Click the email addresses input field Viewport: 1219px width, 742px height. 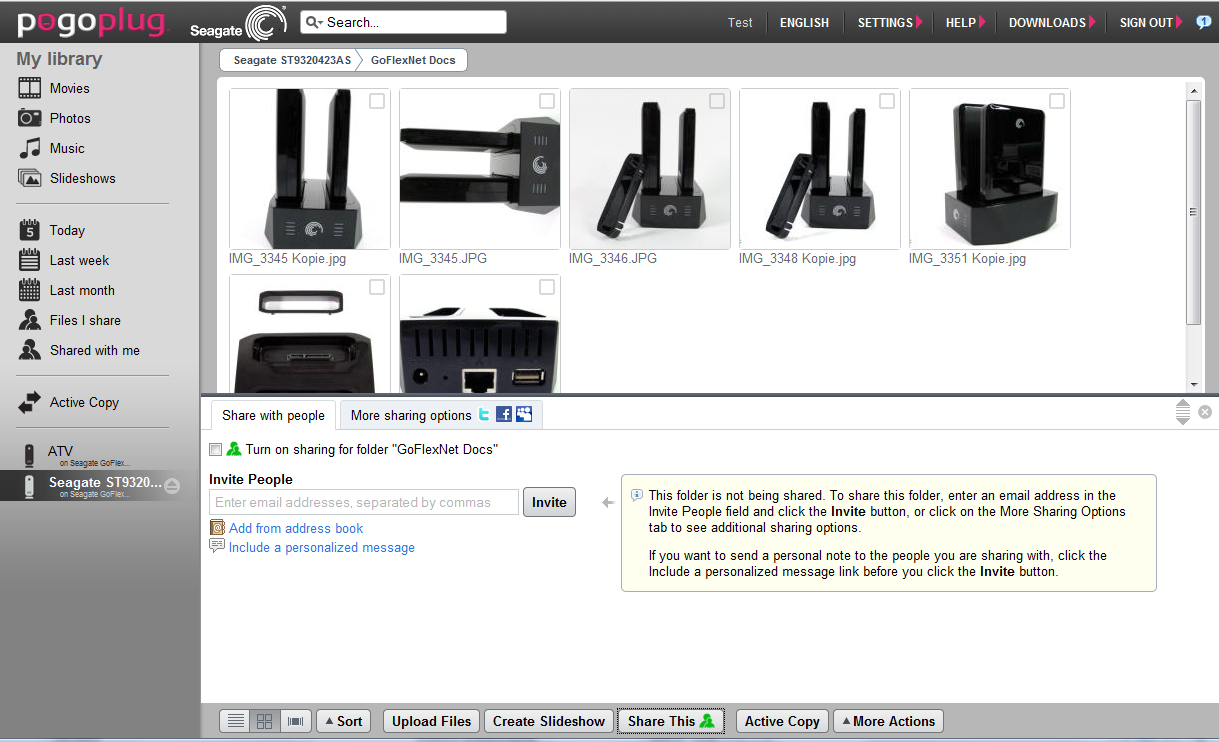click(x=364, y=502)
